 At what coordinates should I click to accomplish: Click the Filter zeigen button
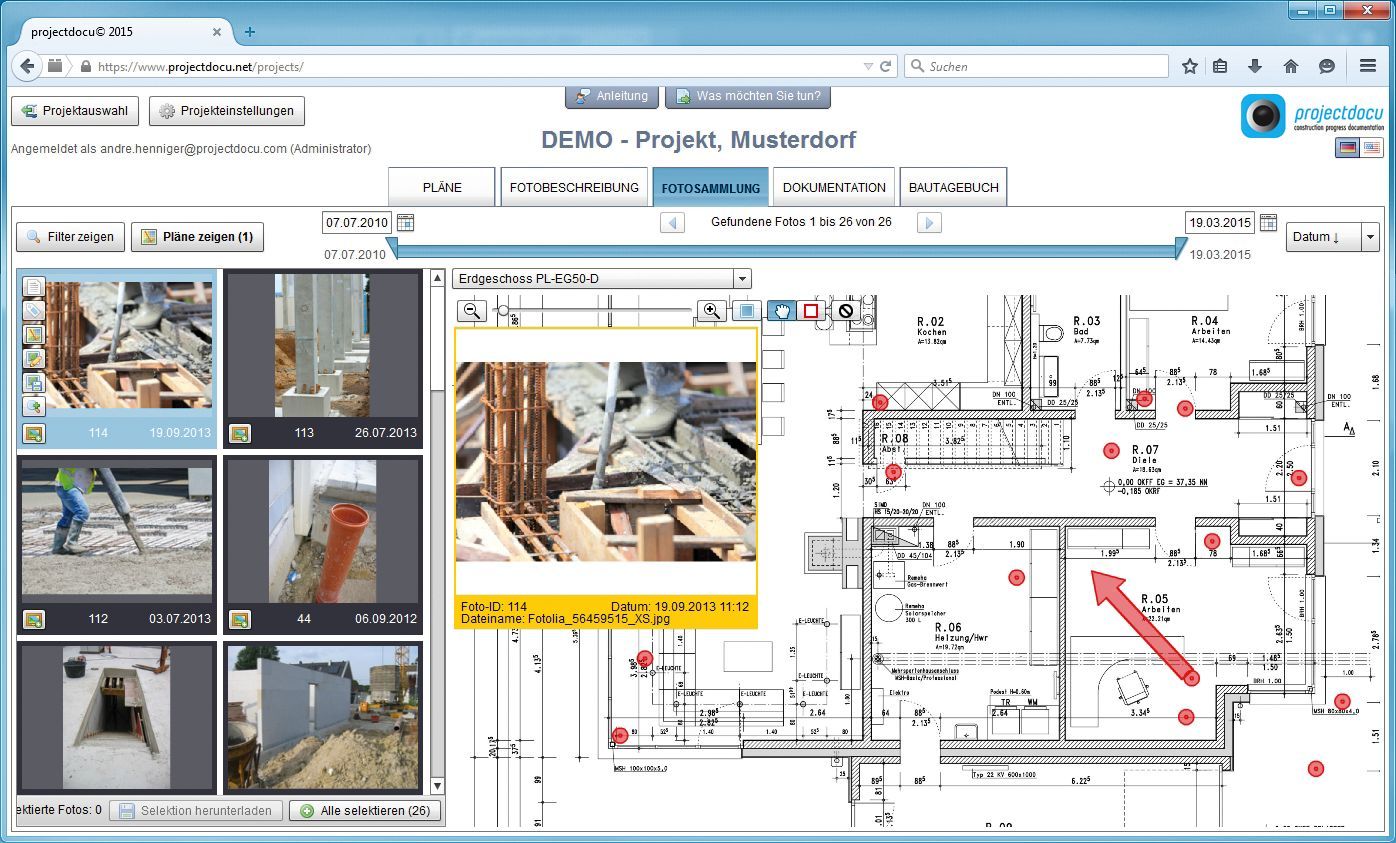(x=70, y=237)
